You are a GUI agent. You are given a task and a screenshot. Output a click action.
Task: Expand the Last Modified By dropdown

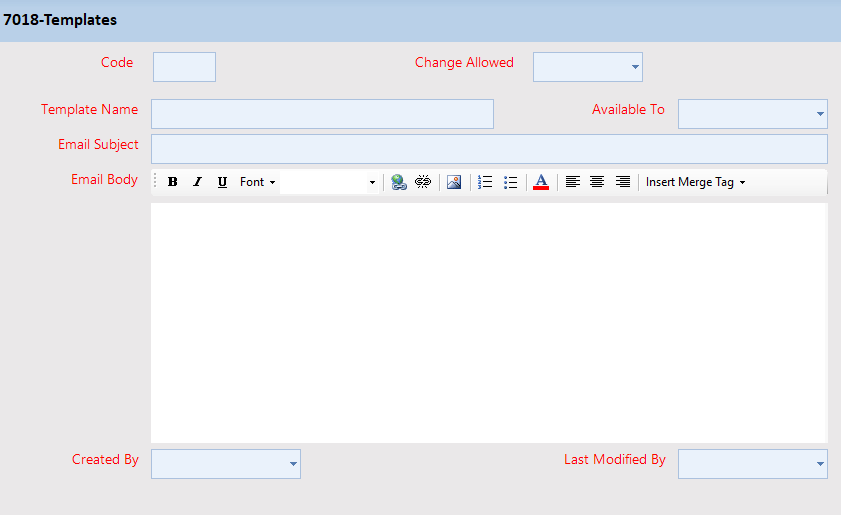752,464
